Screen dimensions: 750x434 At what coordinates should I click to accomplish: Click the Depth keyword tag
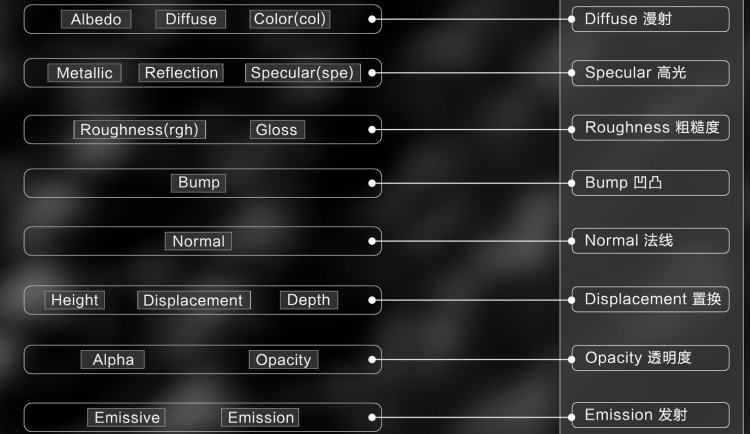[x=309, y=300]
